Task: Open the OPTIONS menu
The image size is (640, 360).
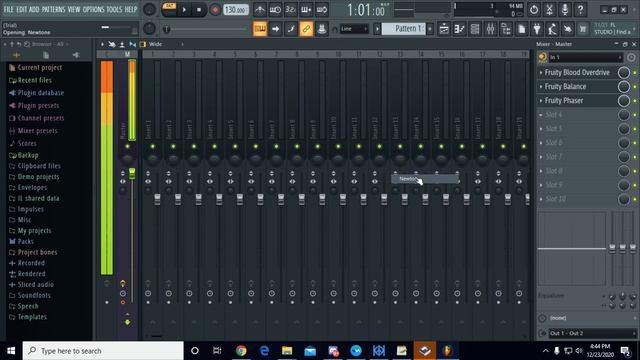Action: (93, 9)
